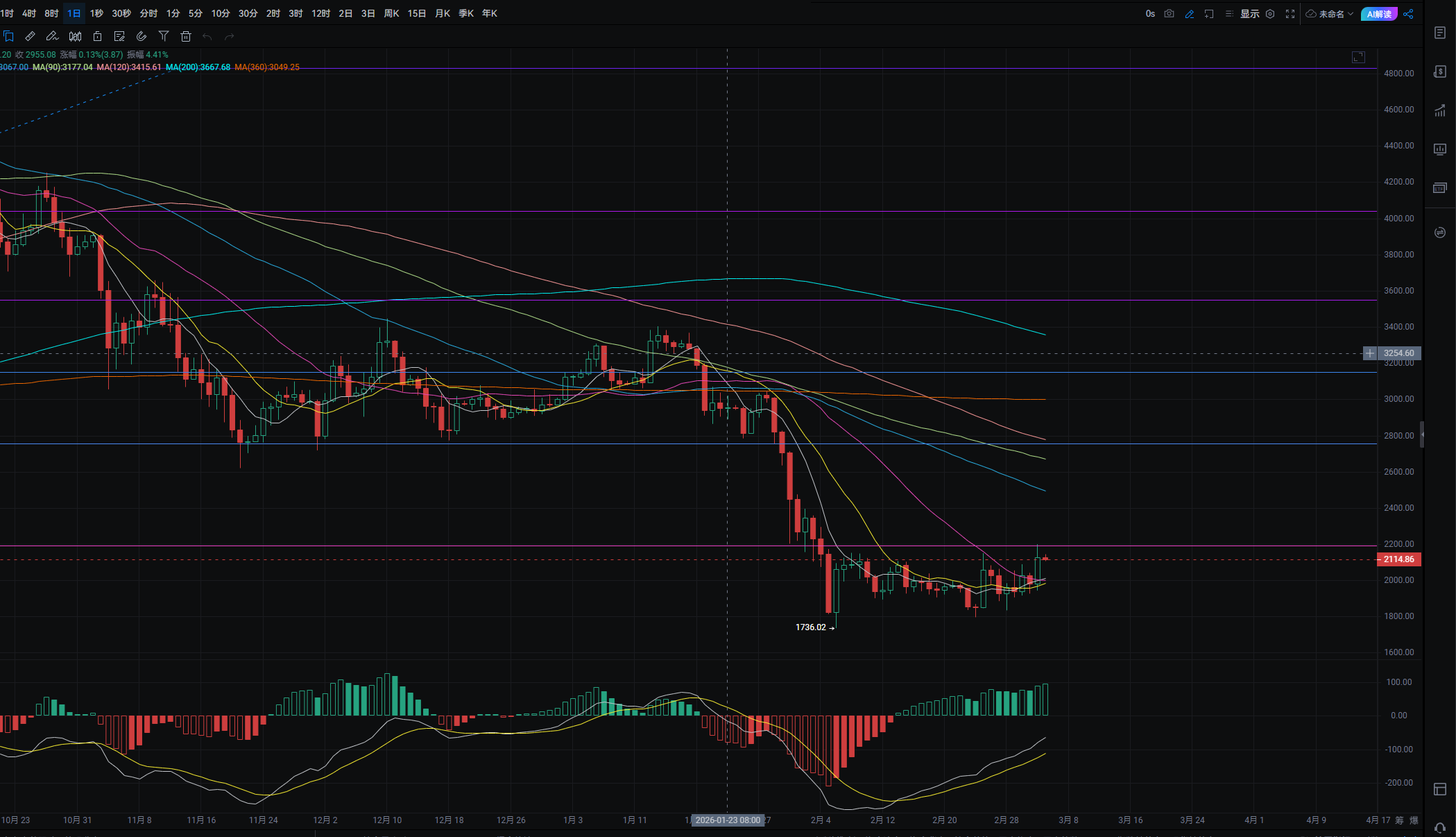Click the AI解读 button
Viewport: 1456px width, 837px height.
[1379, 14]
